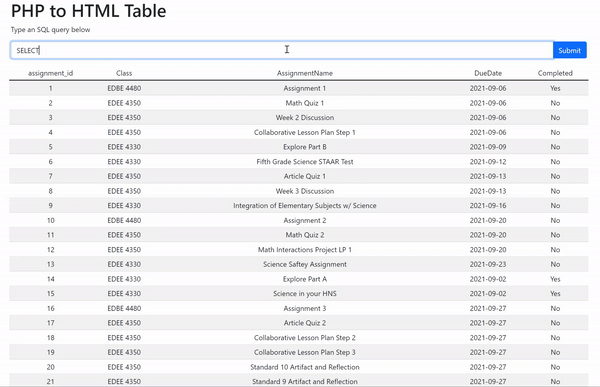600x387 pixels.
Task: Select 'Collaborative Lesson Plan Step 1' cell
Action: point(305,132)
